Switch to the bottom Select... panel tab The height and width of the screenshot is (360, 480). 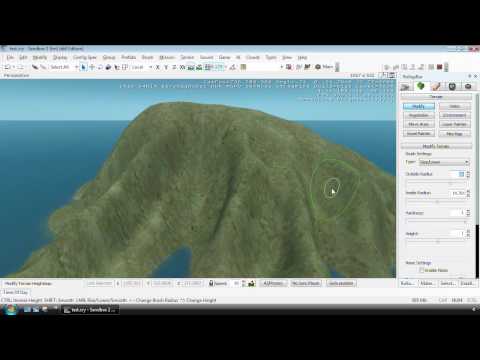[447, 283]
